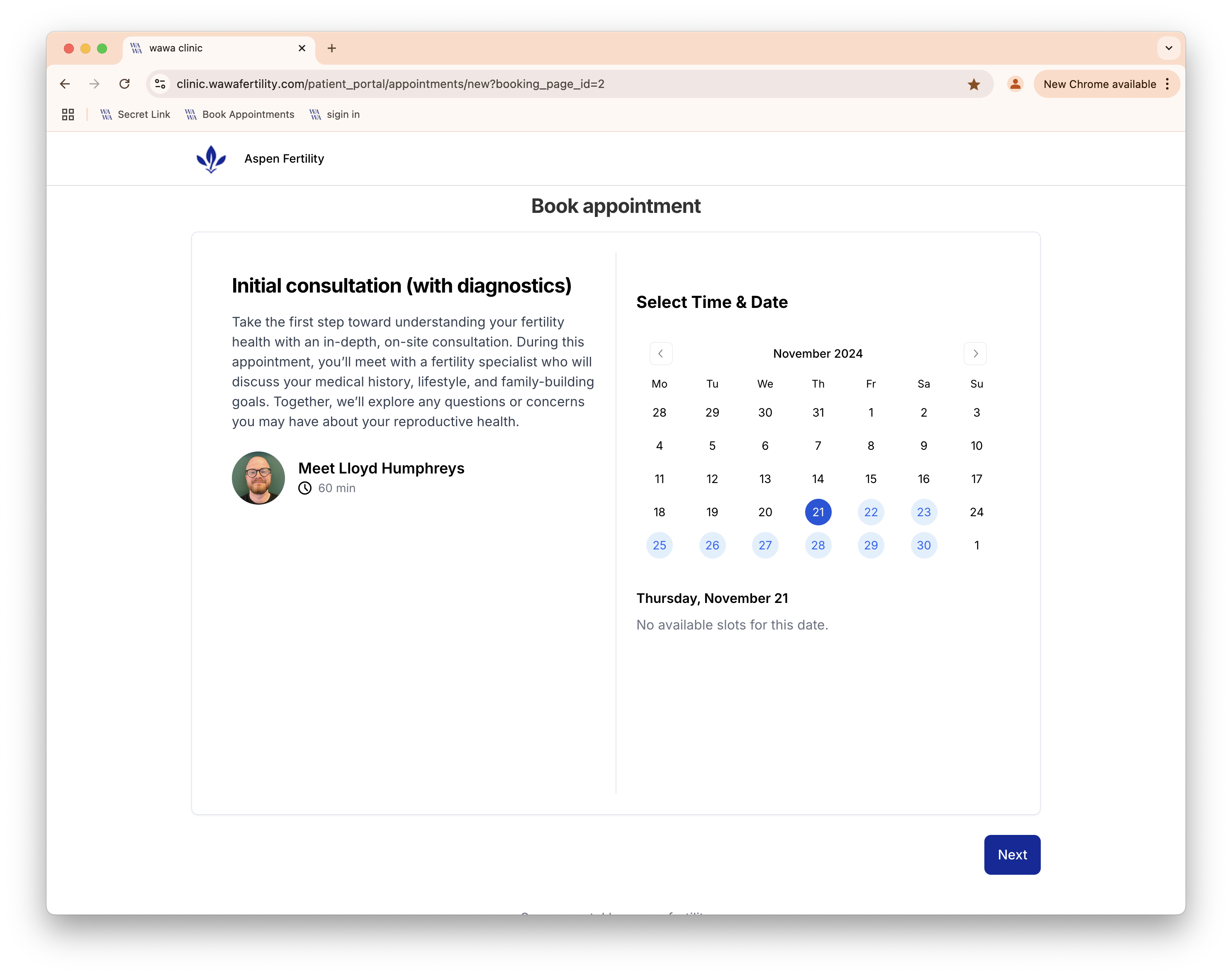Open the Book Appointments bookmark
The width and height of the screenshot is (1232, 976).
[247, 114]
